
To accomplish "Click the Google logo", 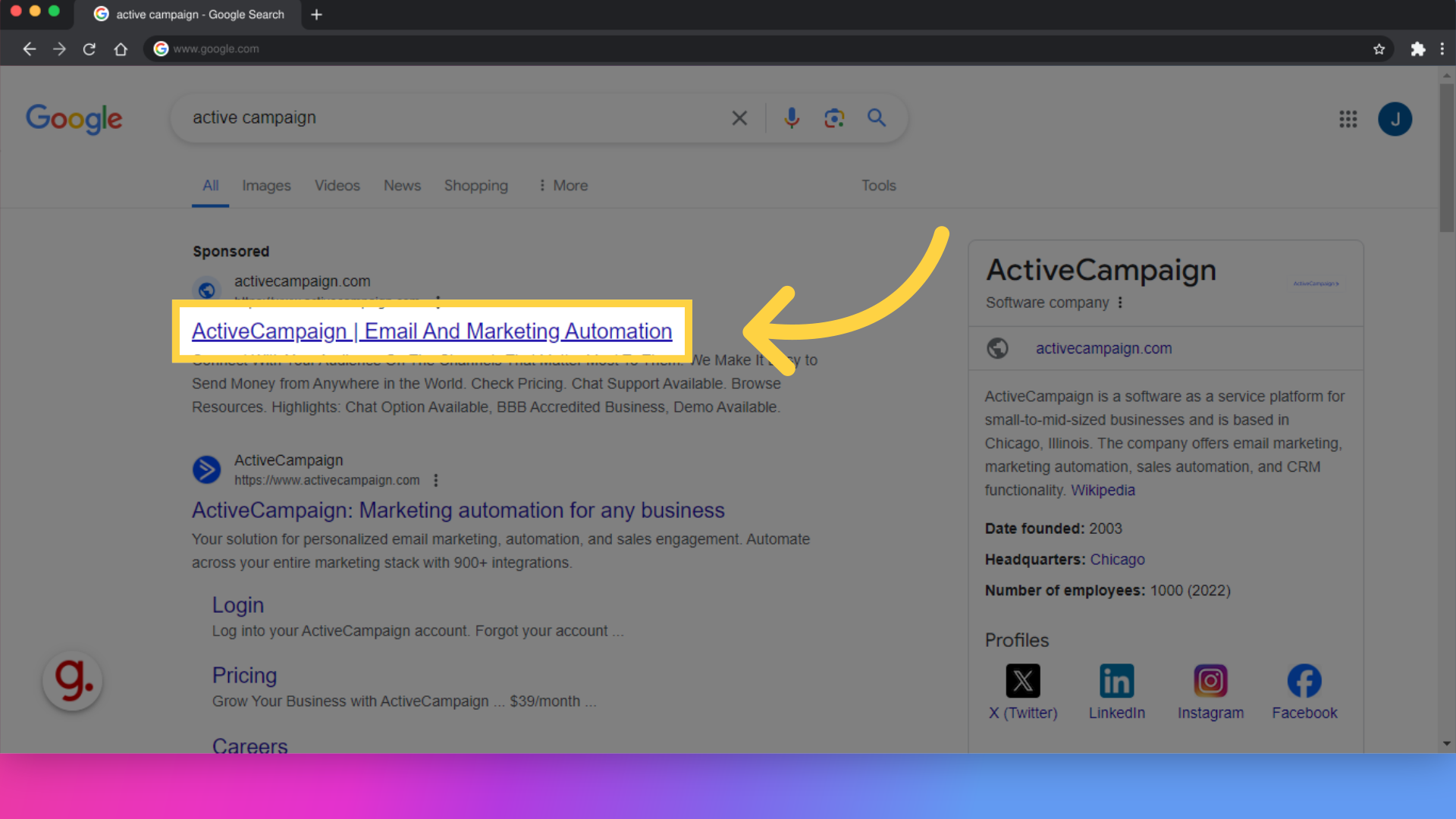I will pos(74,118).
